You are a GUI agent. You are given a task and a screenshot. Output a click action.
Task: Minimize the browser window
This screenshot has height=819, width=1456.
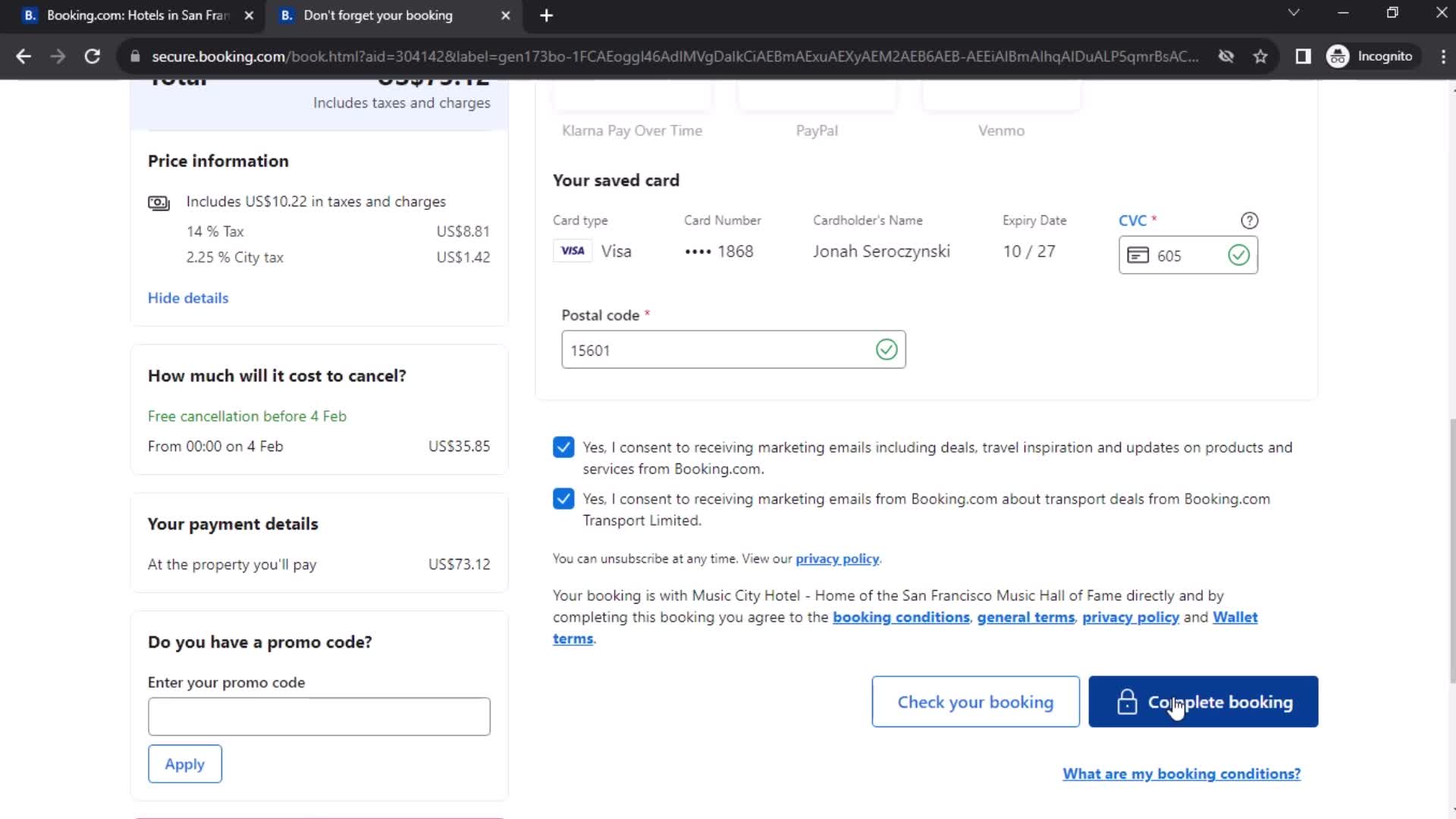(1343, 13)
